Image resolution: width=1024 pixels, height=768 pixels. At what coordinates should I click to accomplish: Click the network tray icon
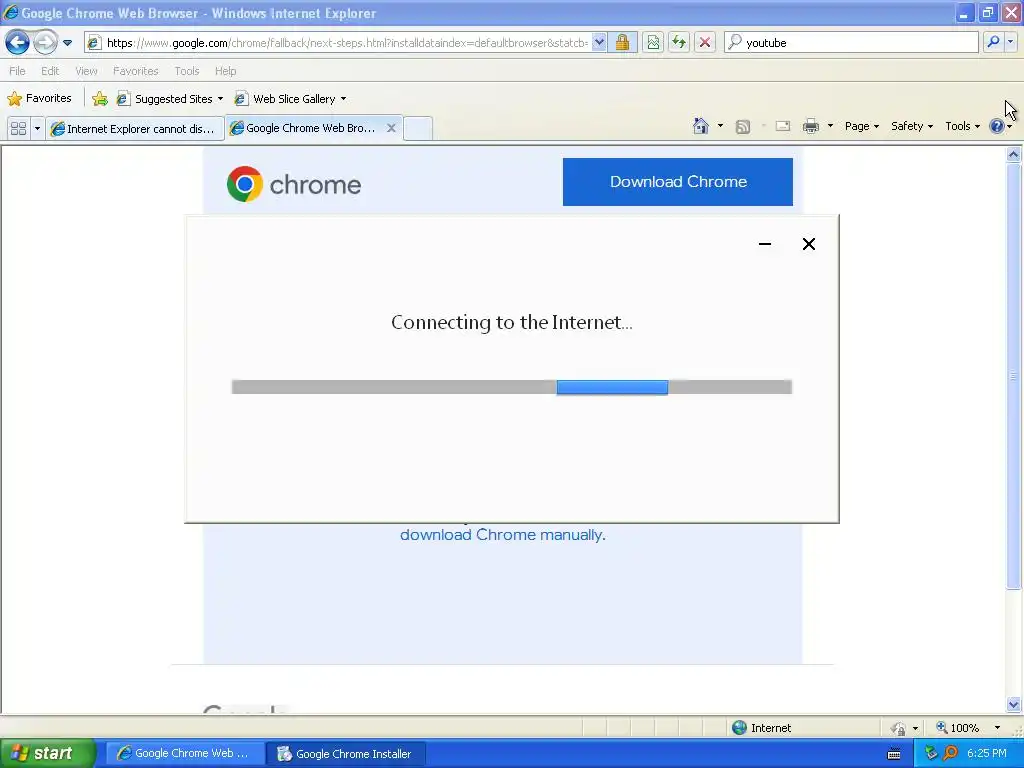click(931, 754)
